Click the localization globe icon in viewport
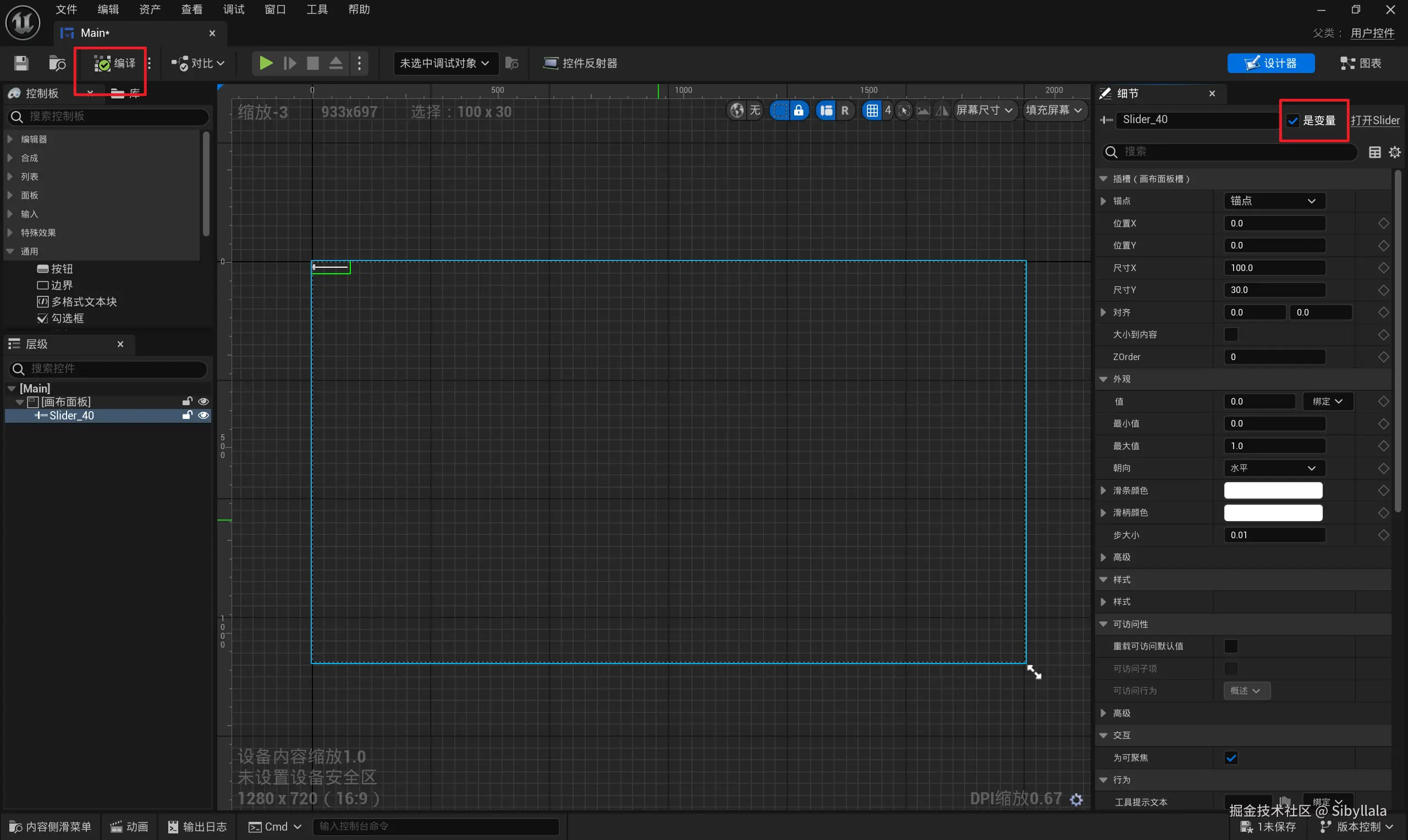 click(736, 110)
